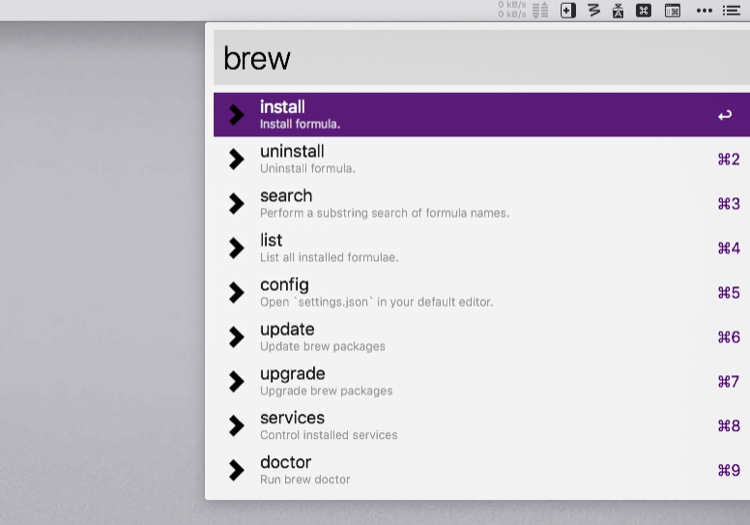Open Notification Center list icon
Viewport: 750px width, 525px height.
[x=731, y=11]
